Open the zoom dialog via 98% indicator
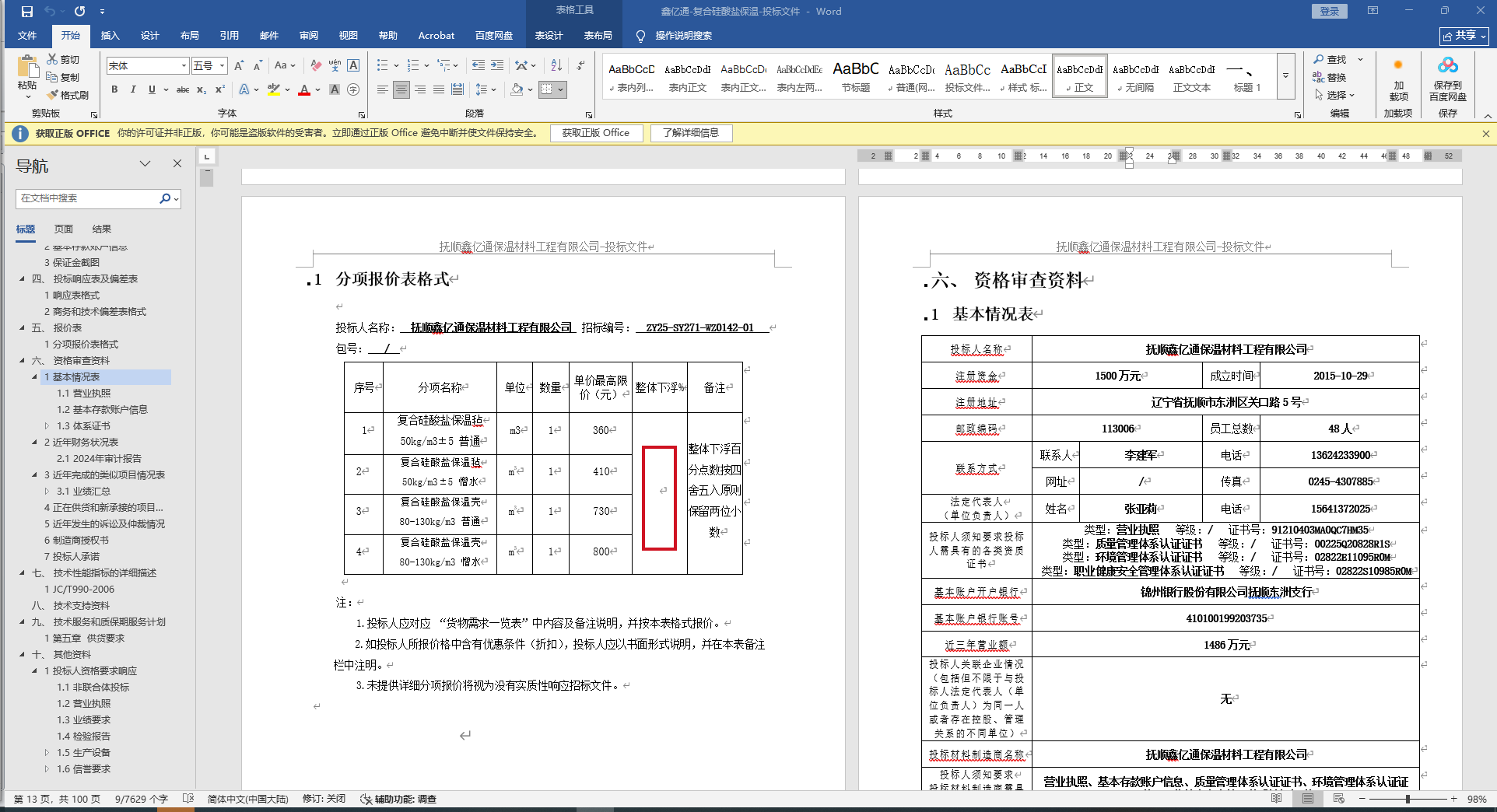Viewport: 1497px width, 812px height. (x=1477, y=799)
